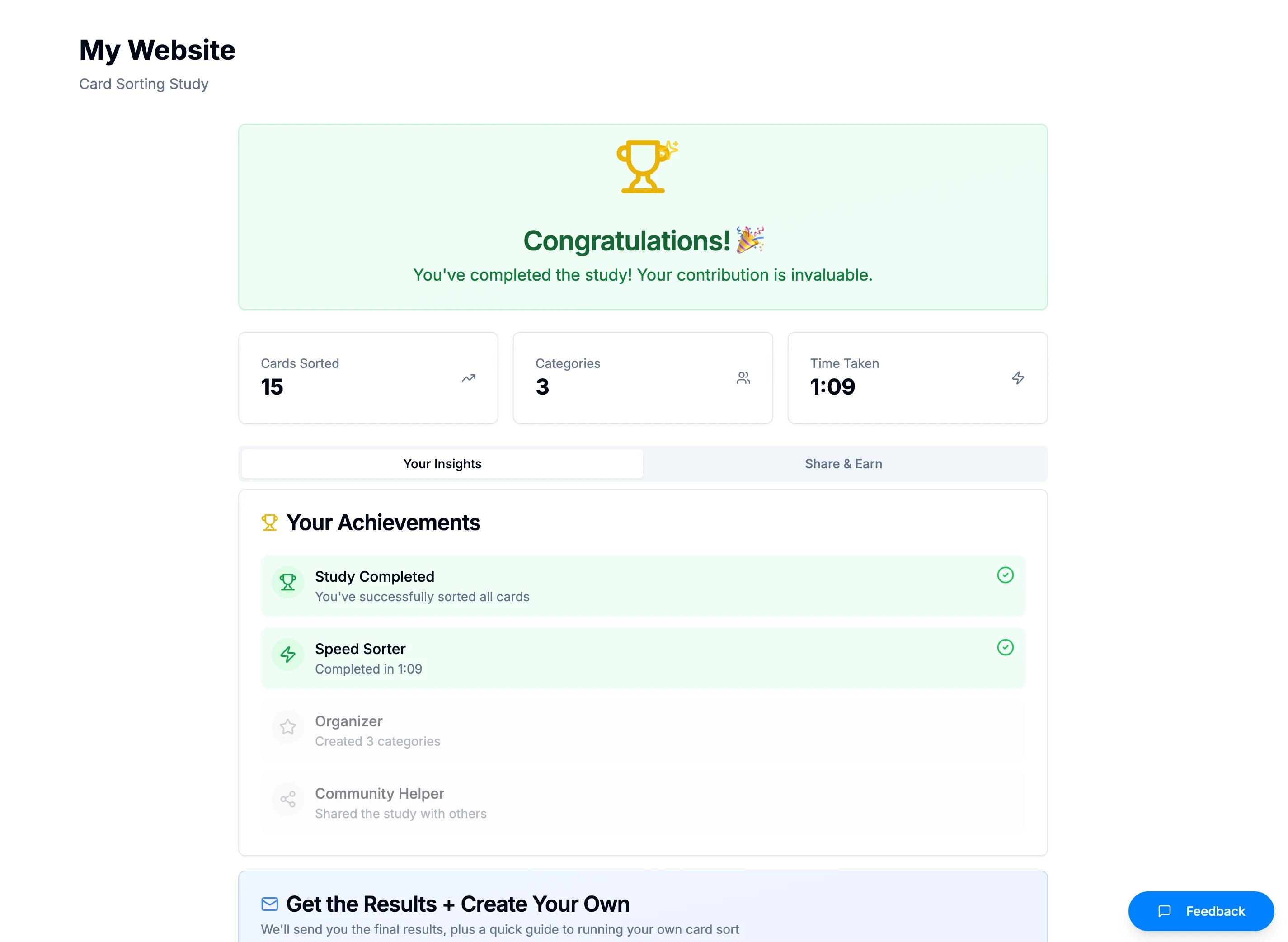Viewport: 1288px width, 942px height.
Task: Click the envelope icon beside Get the Results
Action: point(270,904)
